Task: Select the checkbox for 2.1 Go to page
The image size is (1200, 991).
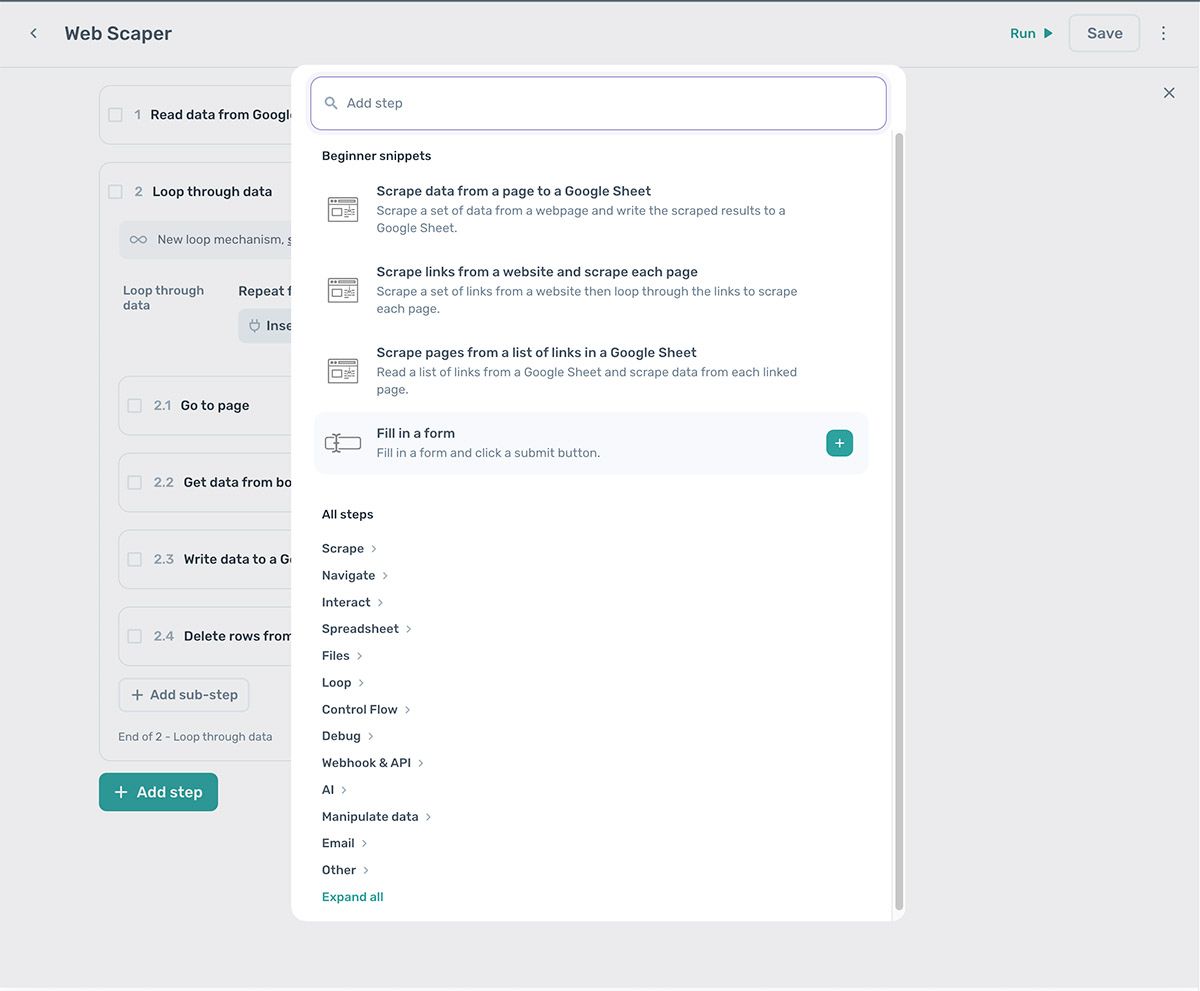Action: click(134, 406)
